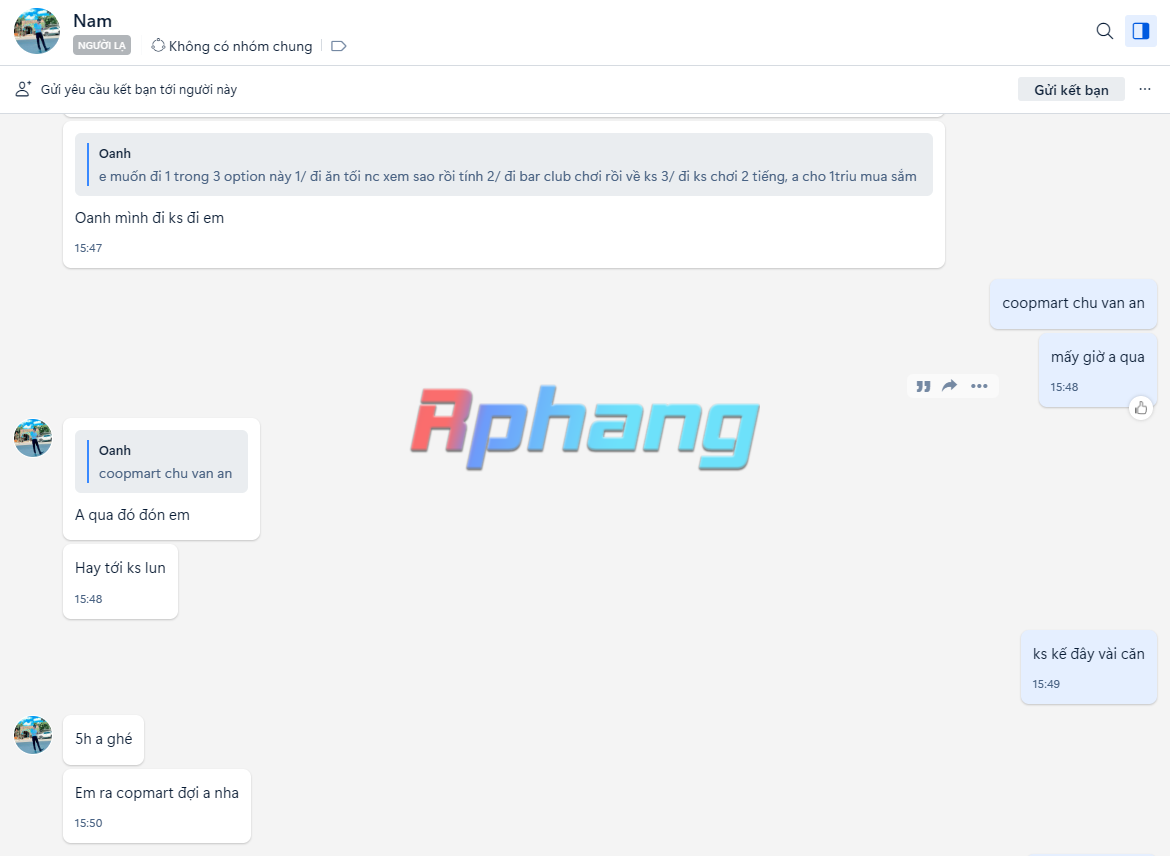
Task: Click 'Gửi yêu cầu kết bạn tới người này' text
Action: (x=139, y=90)
